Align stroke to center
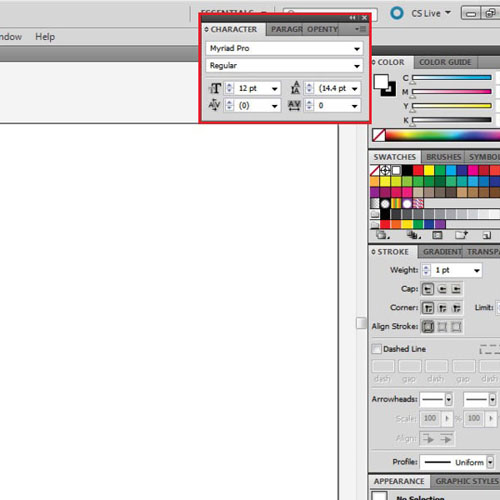The width and height of the screenshot is (500, 500). coord(428,326)
